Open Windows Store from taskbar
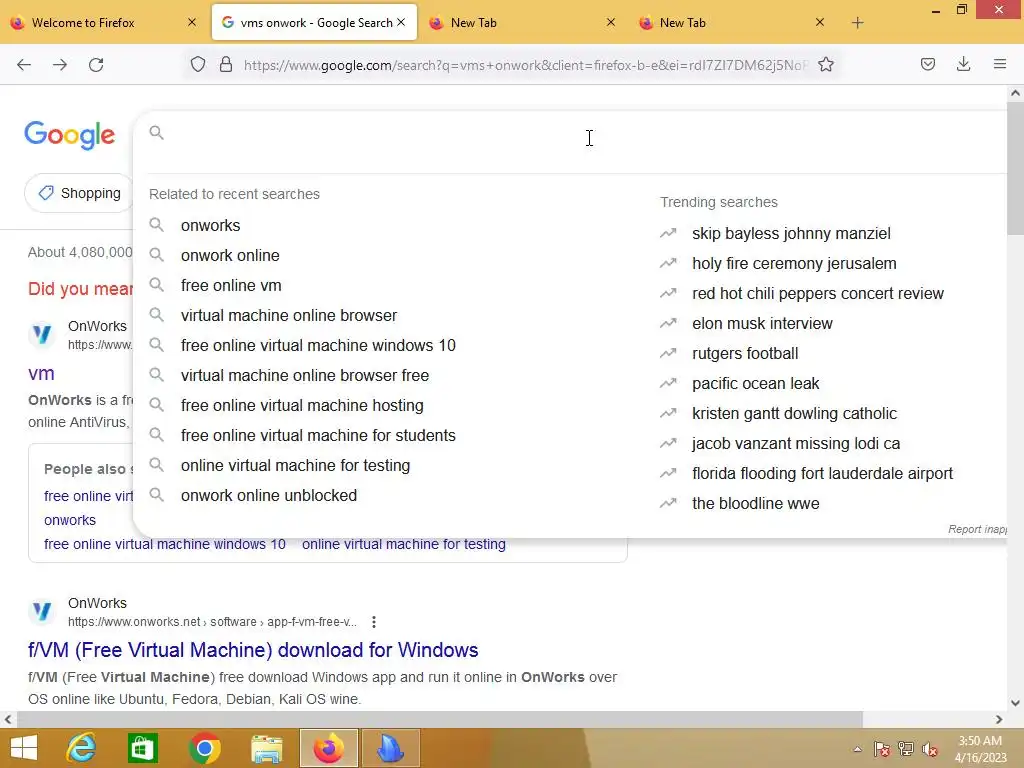 142,748
